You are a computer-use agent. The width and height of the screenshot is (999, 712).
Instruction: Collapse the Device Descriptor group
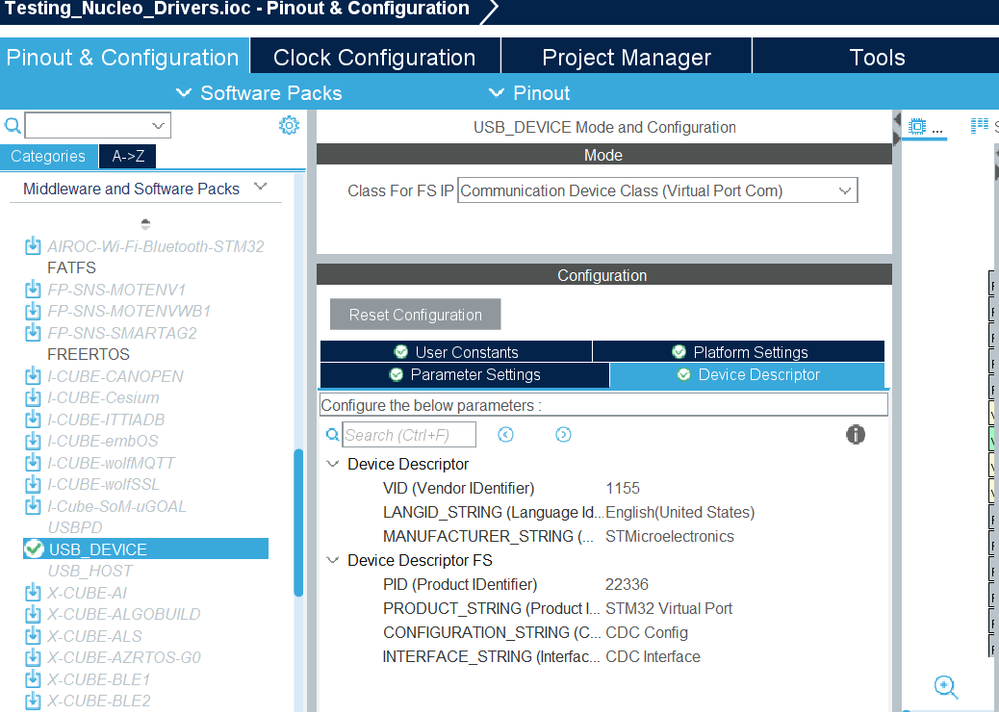click(x=333, y=464)
